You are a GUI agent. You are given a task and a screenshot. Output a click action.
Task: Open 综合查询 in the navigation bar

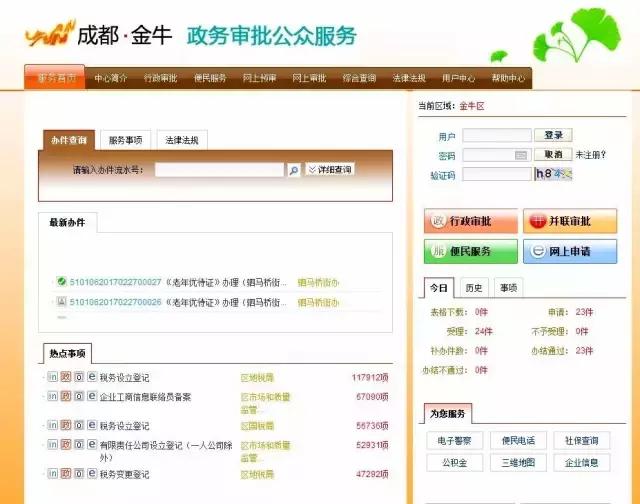(359, 78)
